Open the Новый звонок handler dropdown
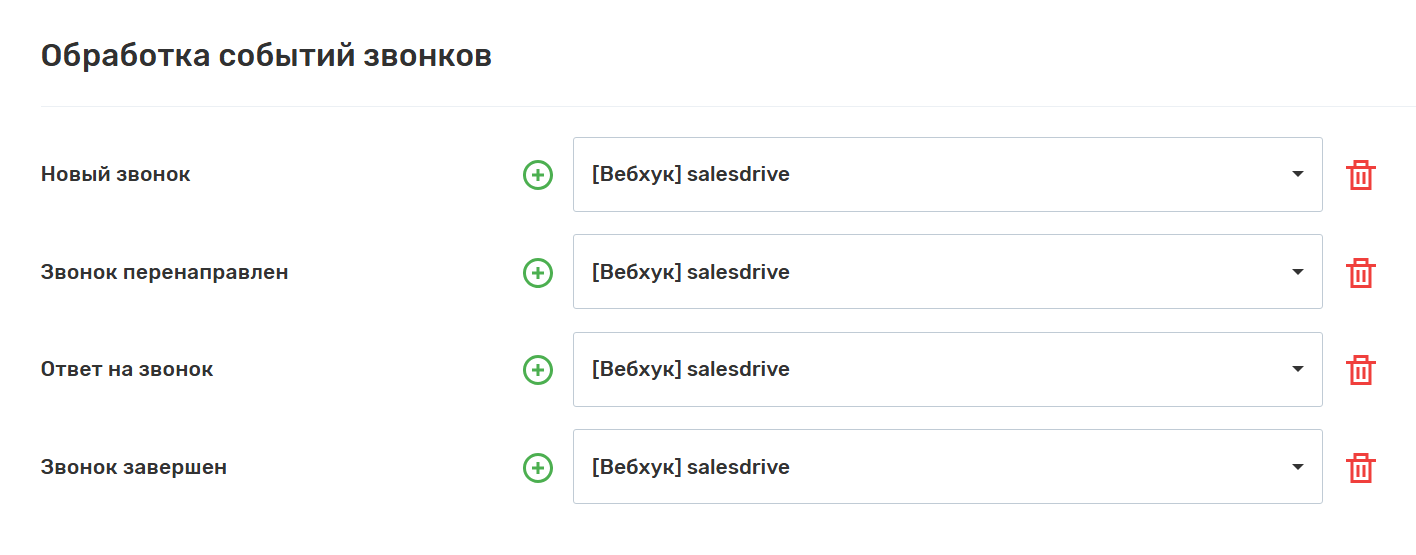The height and width of the screenshot is (555, 1416). click(946, 175)
